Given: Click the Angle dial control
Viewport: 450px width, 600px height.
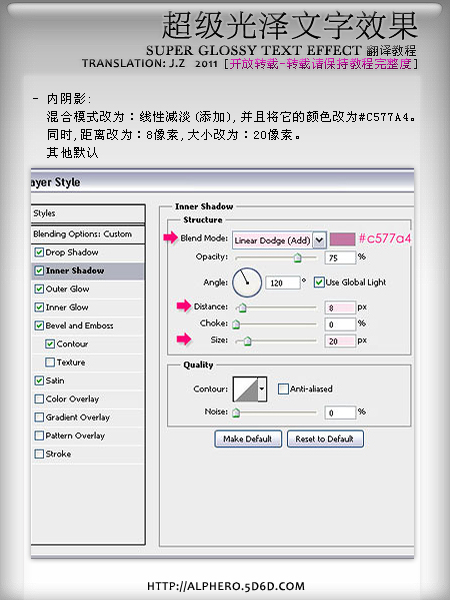Looking at the screenshot, I should [x=247, y=282].
